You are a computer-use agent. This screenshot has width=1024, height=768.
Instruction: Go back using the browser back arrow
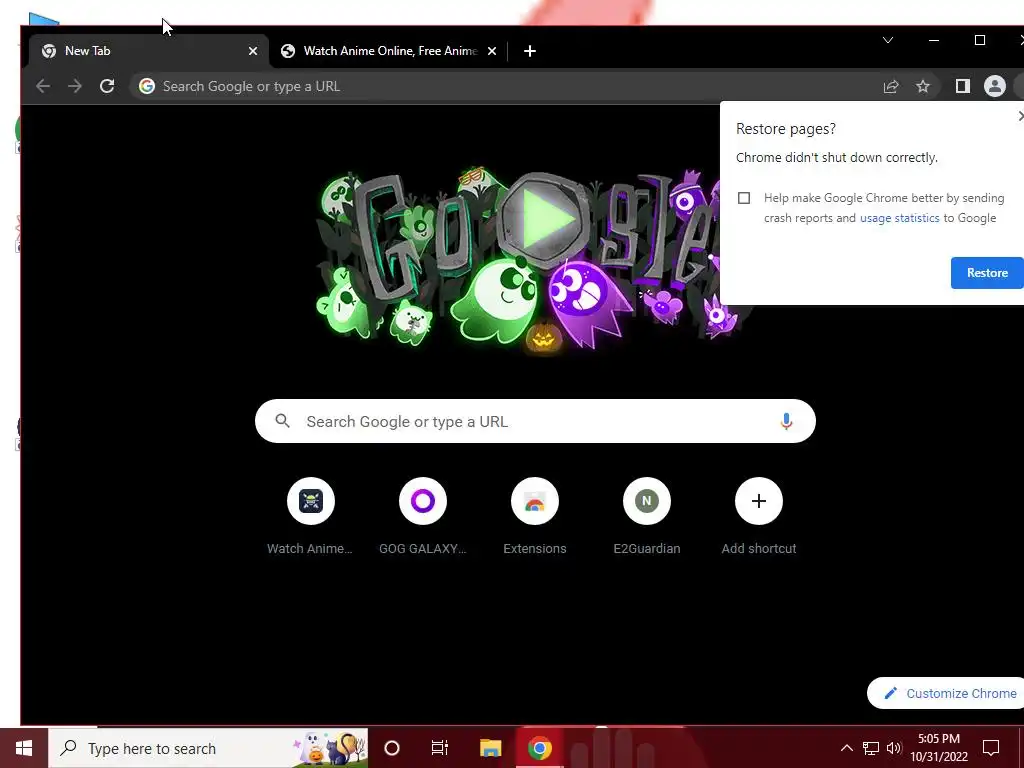coord(43,86)
